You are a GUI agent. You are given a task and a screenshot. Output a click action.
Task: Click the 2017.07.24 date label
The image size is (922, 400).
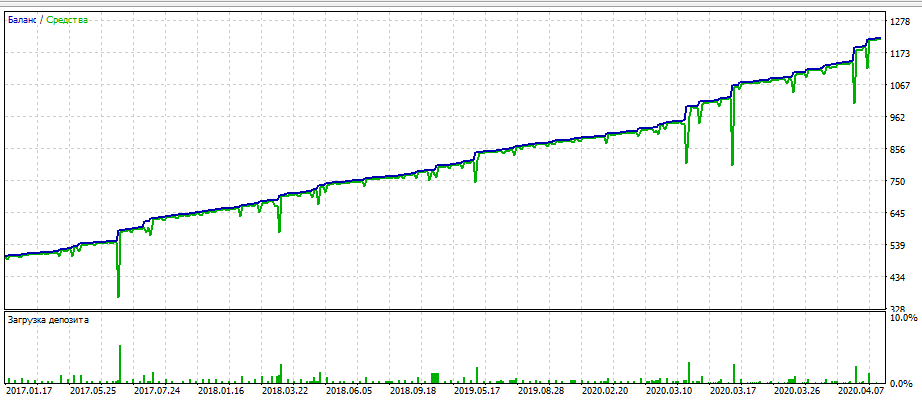tap(155, 390)
